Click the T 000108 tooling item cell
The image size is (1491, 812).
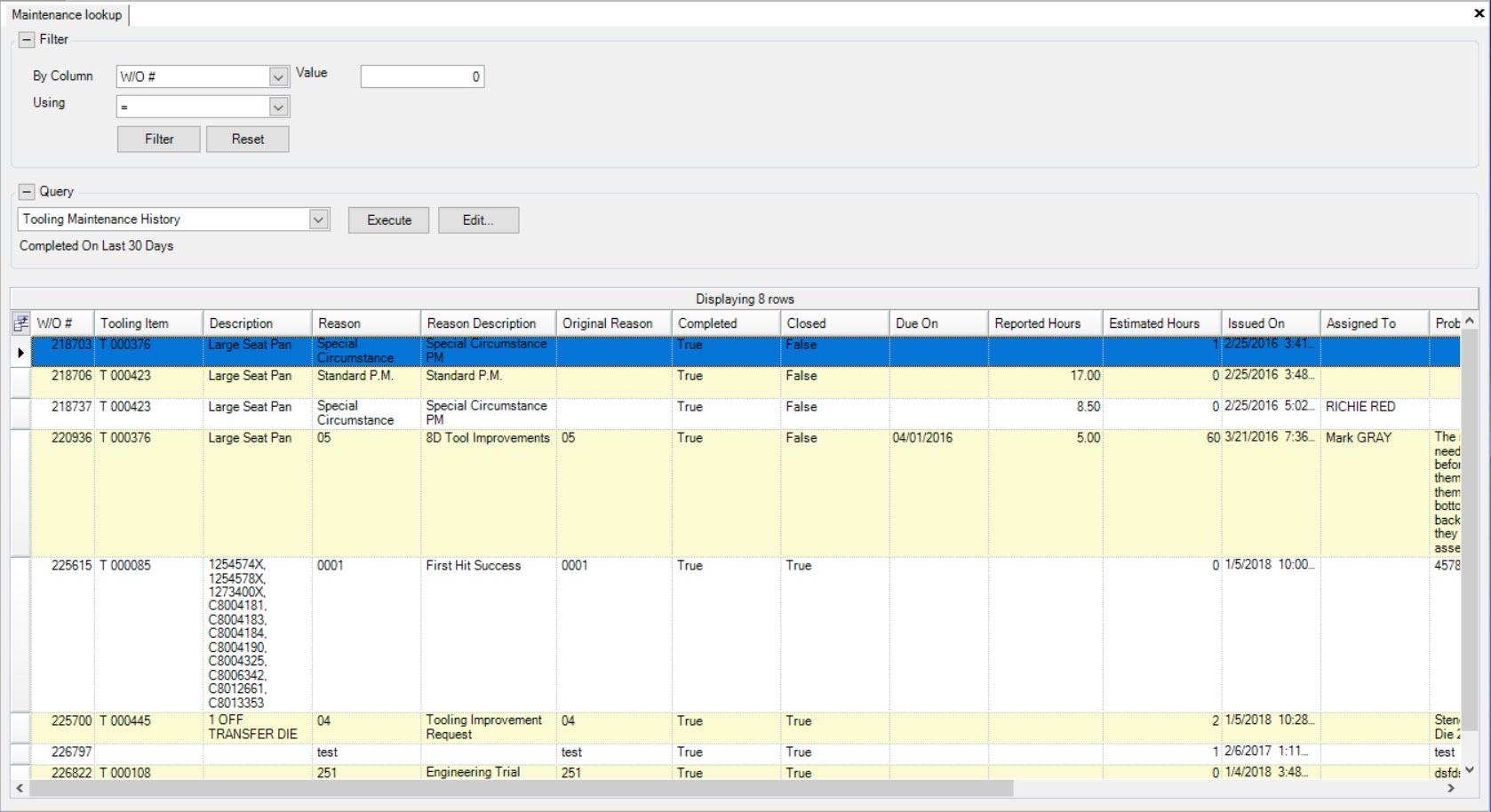148,773
